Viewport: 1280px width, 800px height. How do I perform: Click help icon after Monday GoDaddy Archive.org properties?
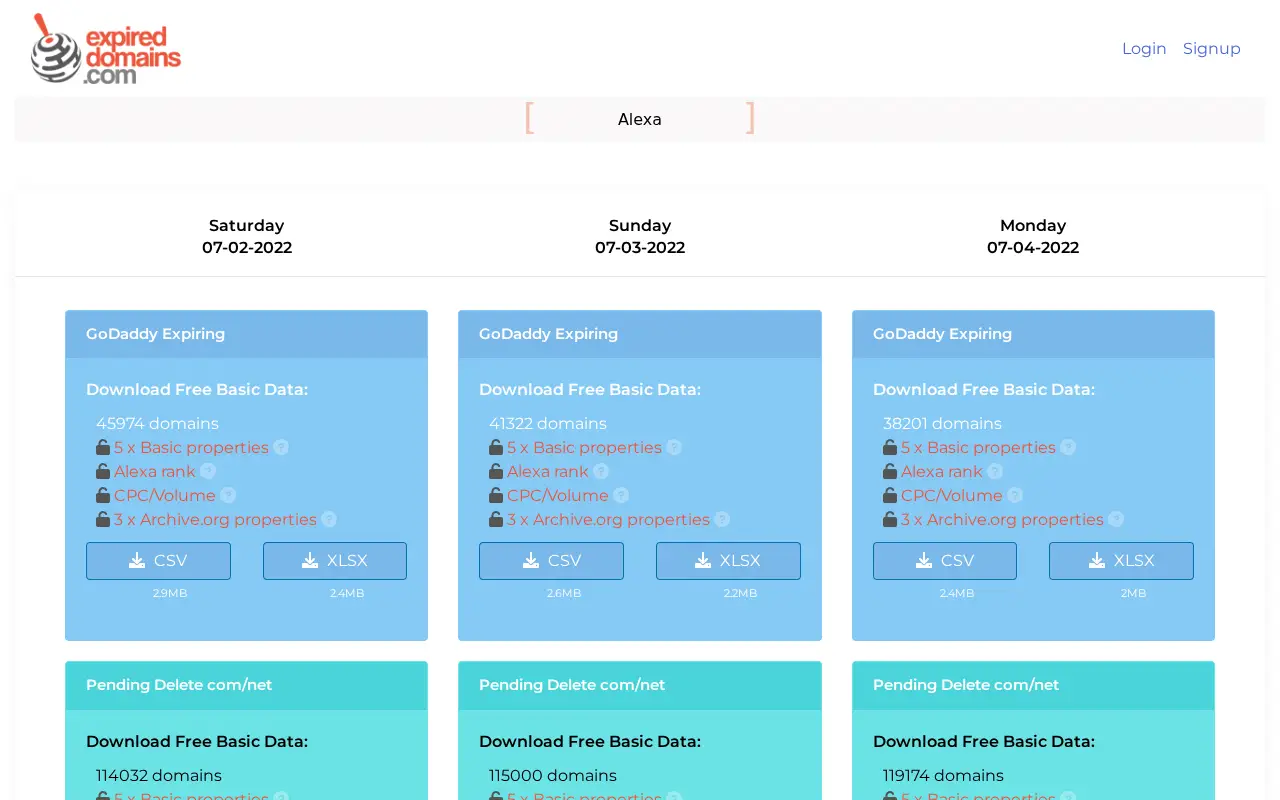click(1116, 519)
